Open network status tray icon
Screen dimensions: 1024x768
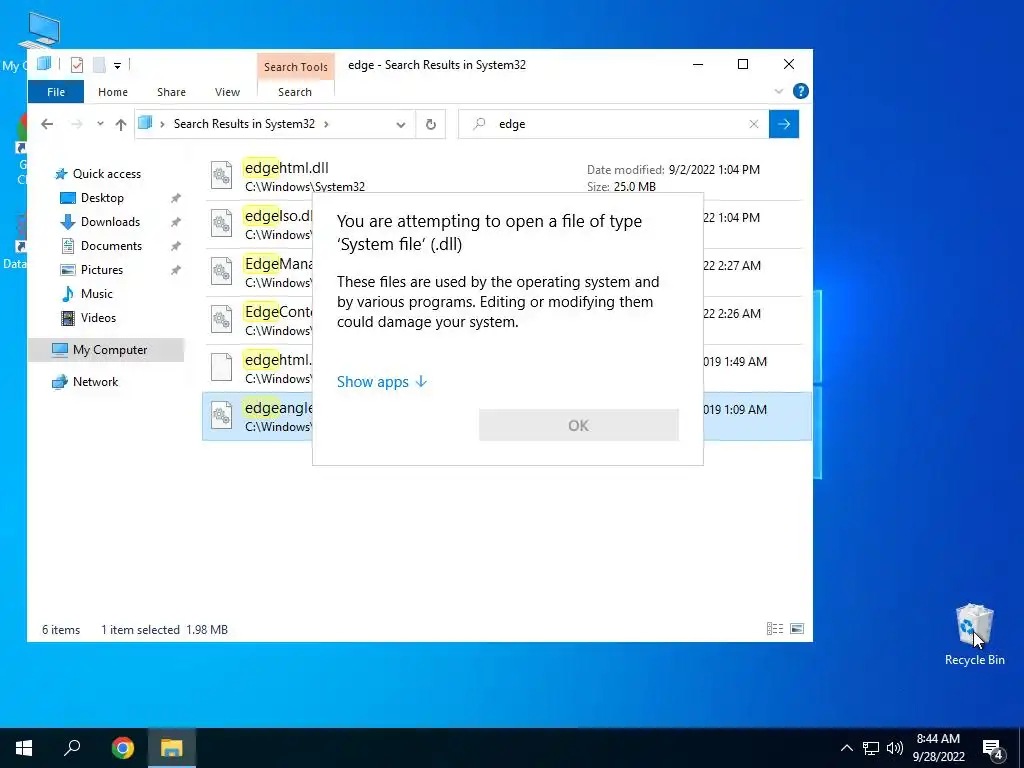point(871,748)
